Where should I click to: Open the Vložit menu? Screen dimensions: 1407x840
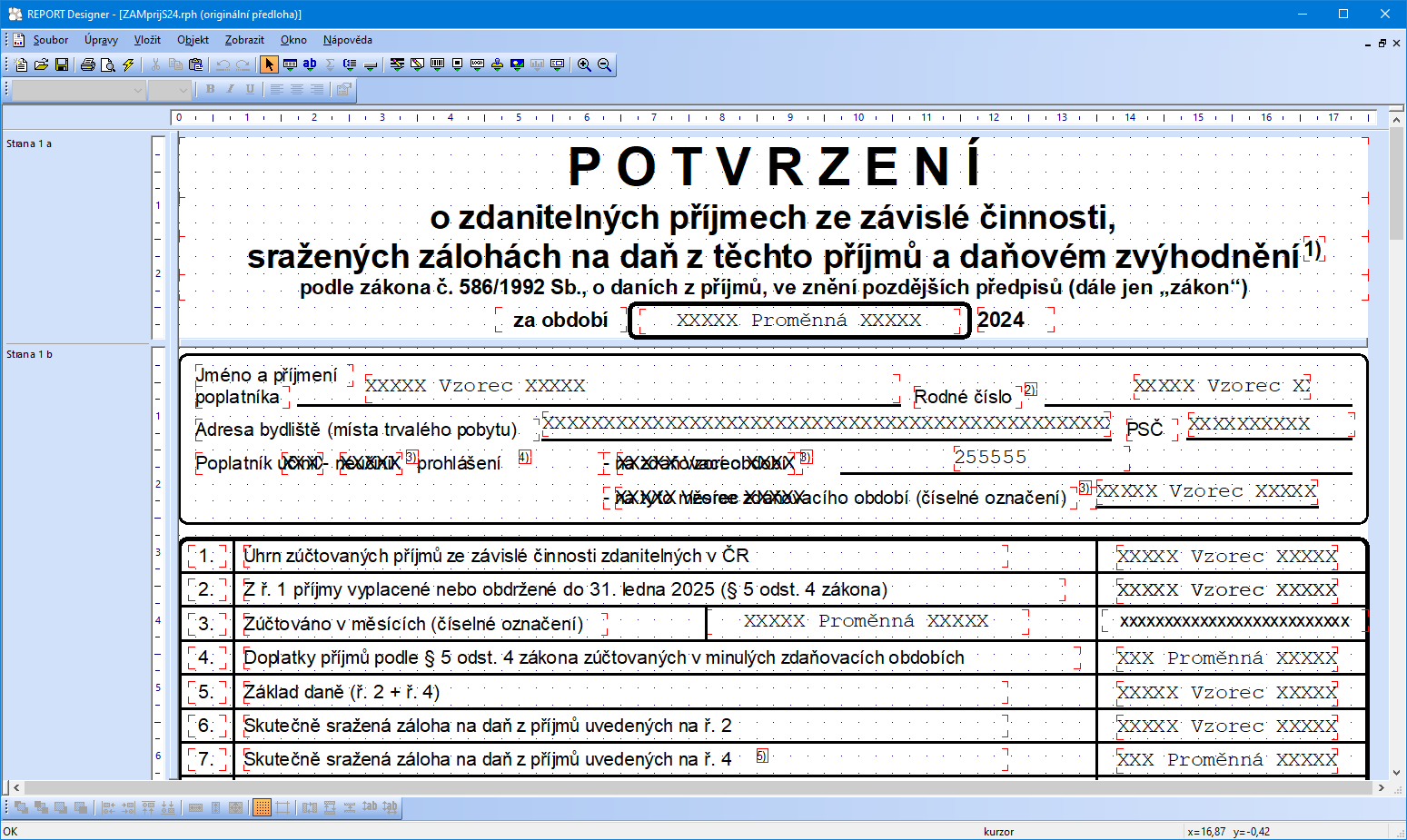(147, 40)
